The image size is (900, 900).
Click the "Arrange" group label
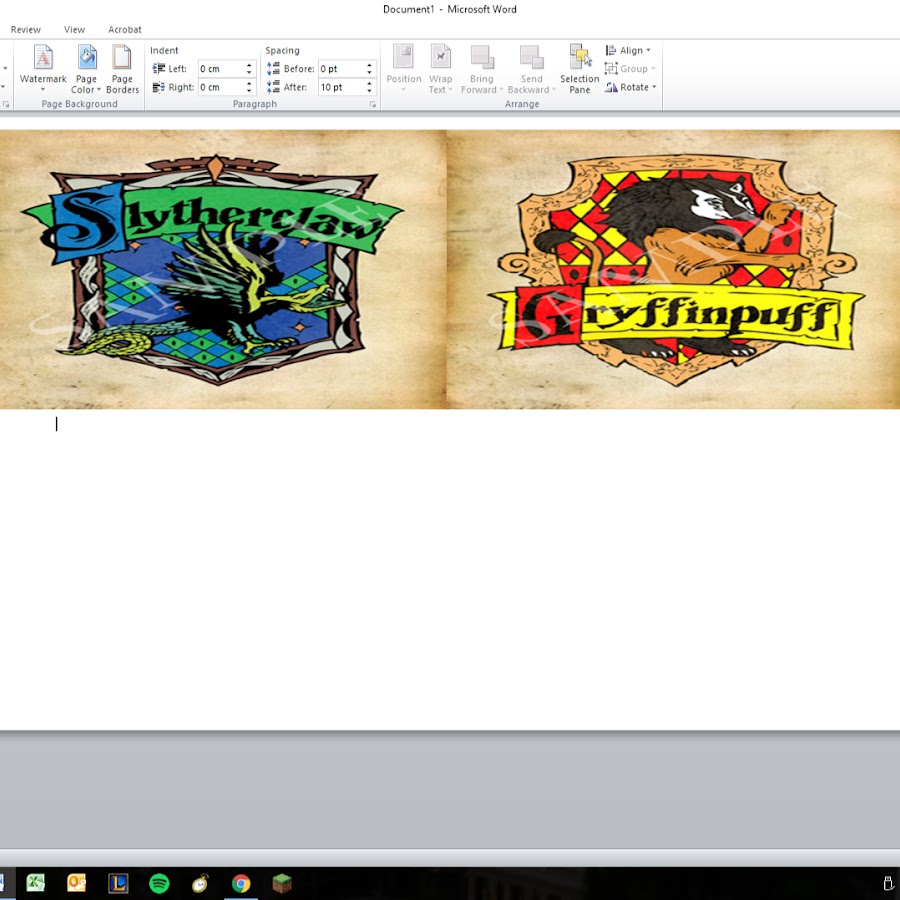tap(522, 104)
